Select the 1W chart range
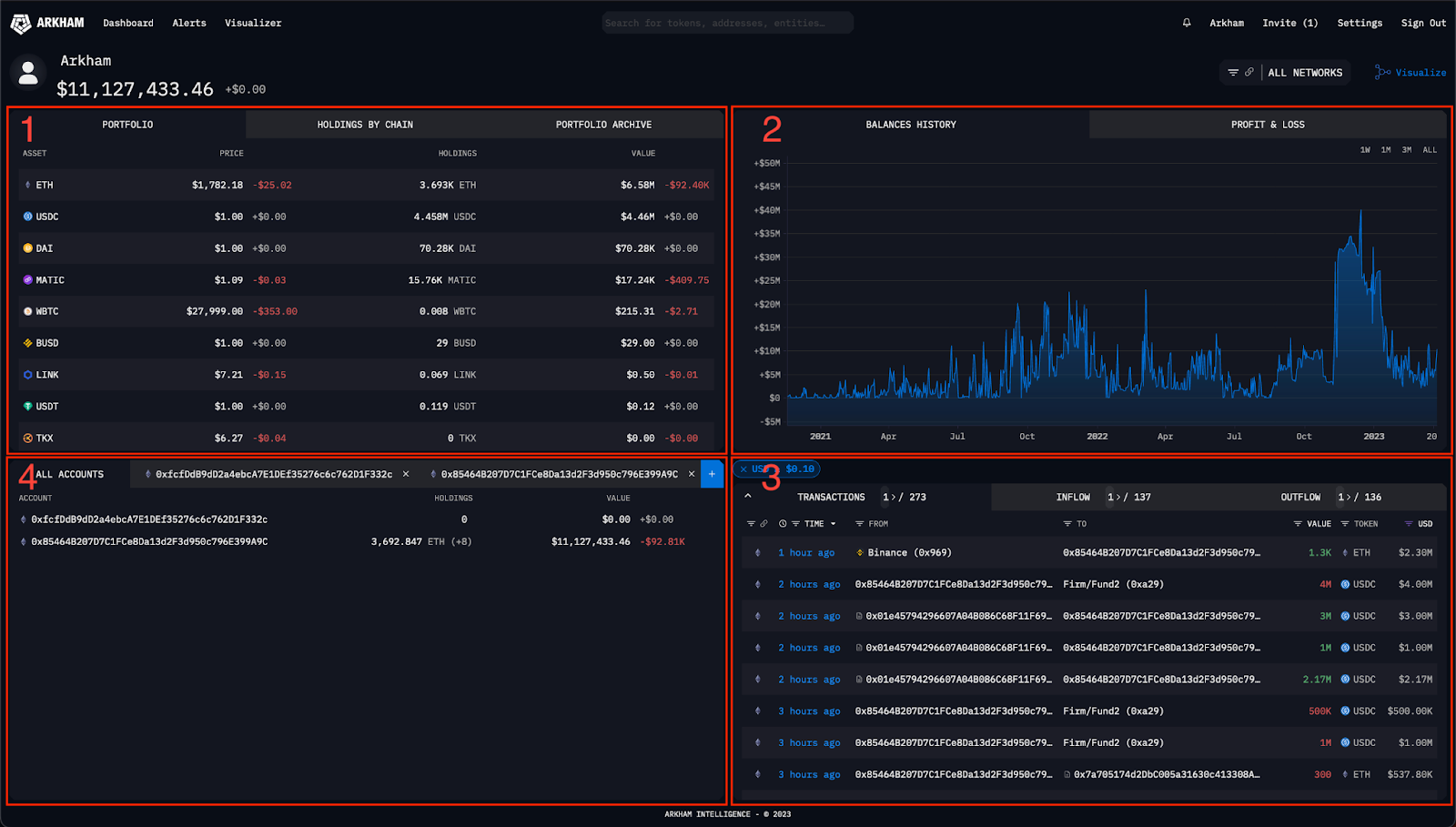This screenshot has width=1456, height=827. tap(1365, 150)
